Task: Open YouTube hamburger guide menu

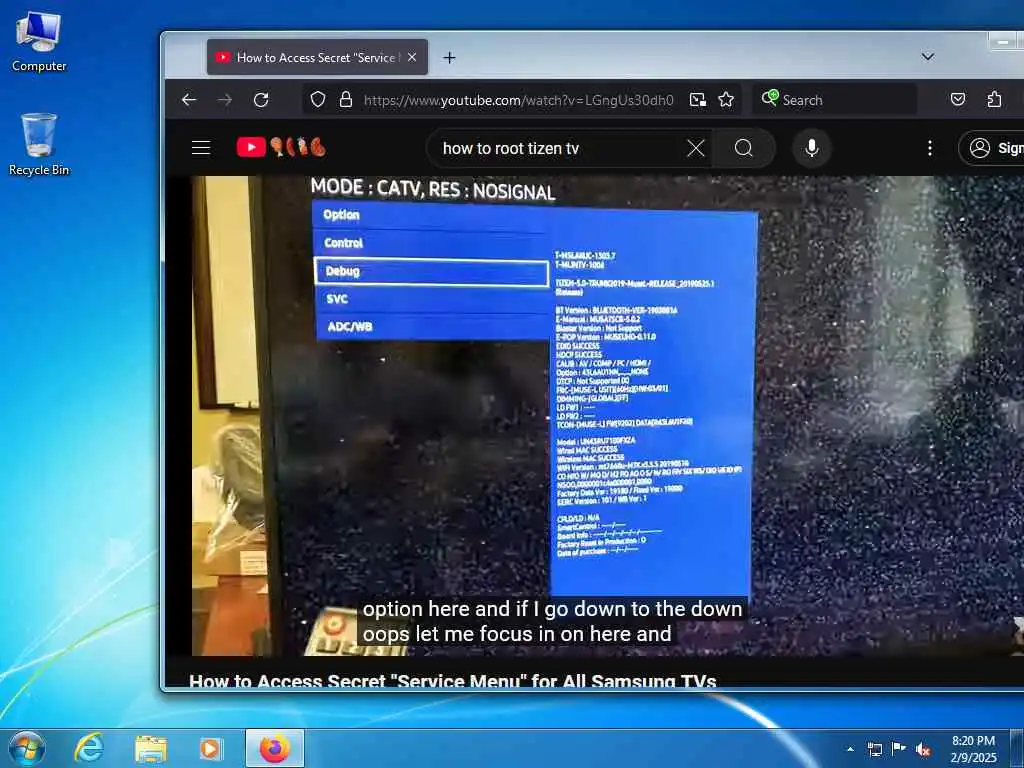Action: (x=201, y=148)
